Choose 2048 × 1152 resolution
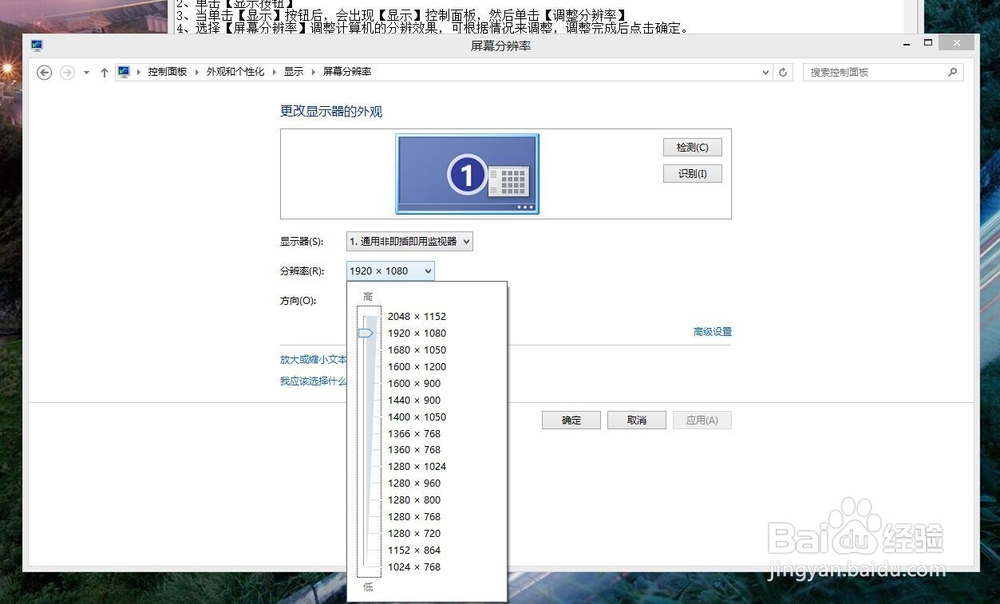Screen dimensions: 1000x604 click(x=416, y=316)
